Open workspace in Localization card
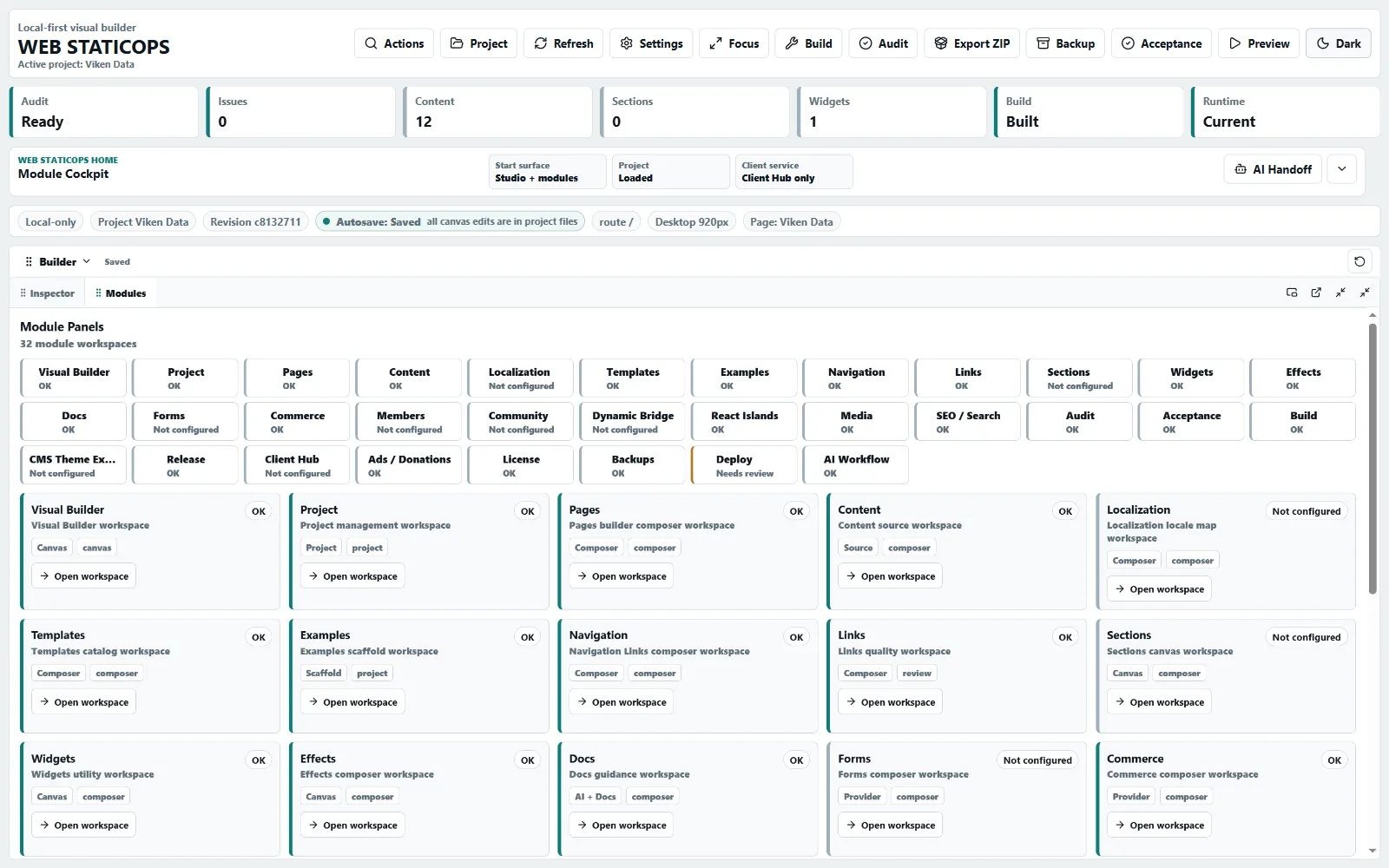 click(1159, 589)
